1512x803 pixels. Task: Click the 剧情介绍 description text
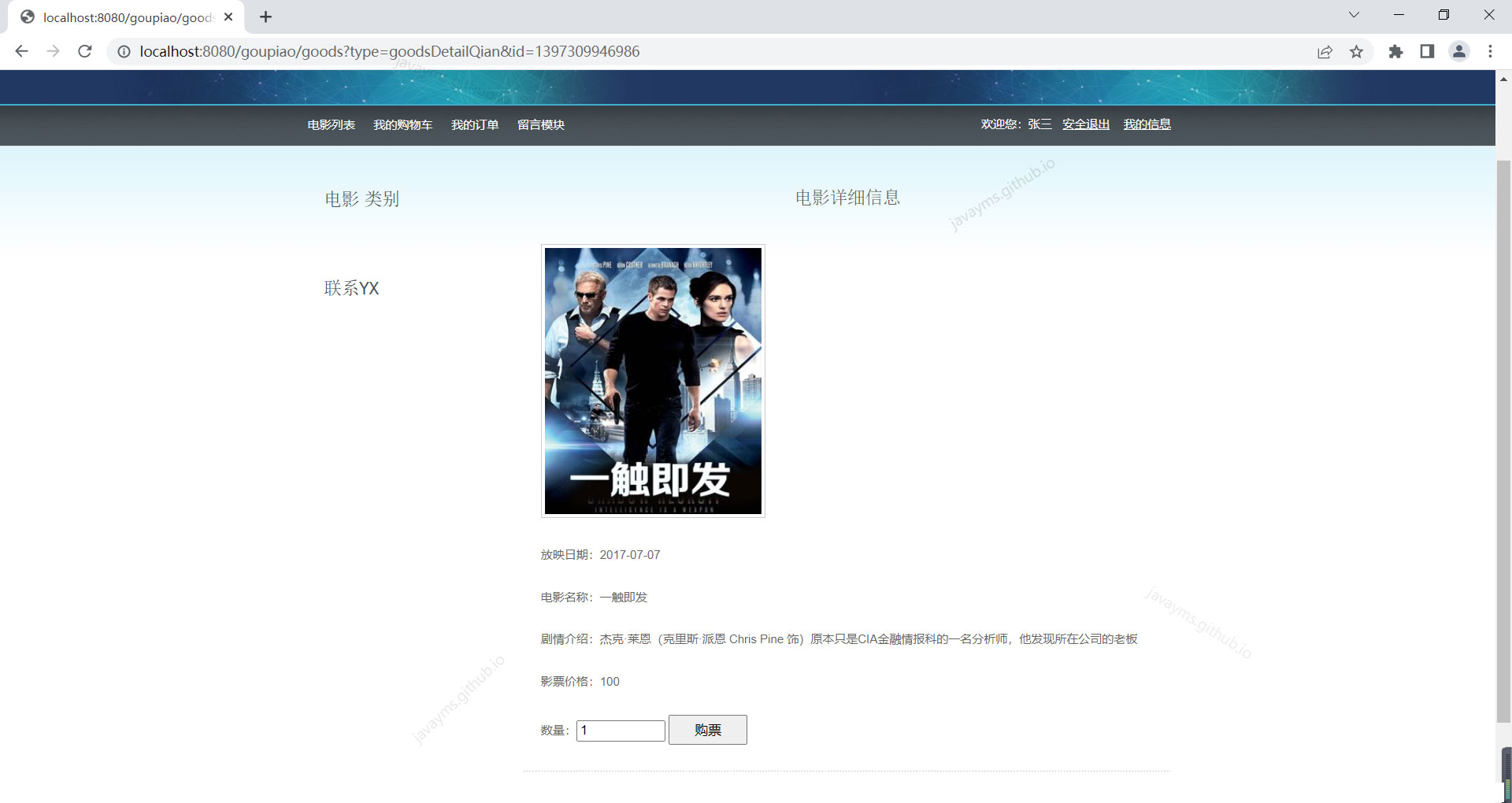pyautogui.click(x=839, y=639)
